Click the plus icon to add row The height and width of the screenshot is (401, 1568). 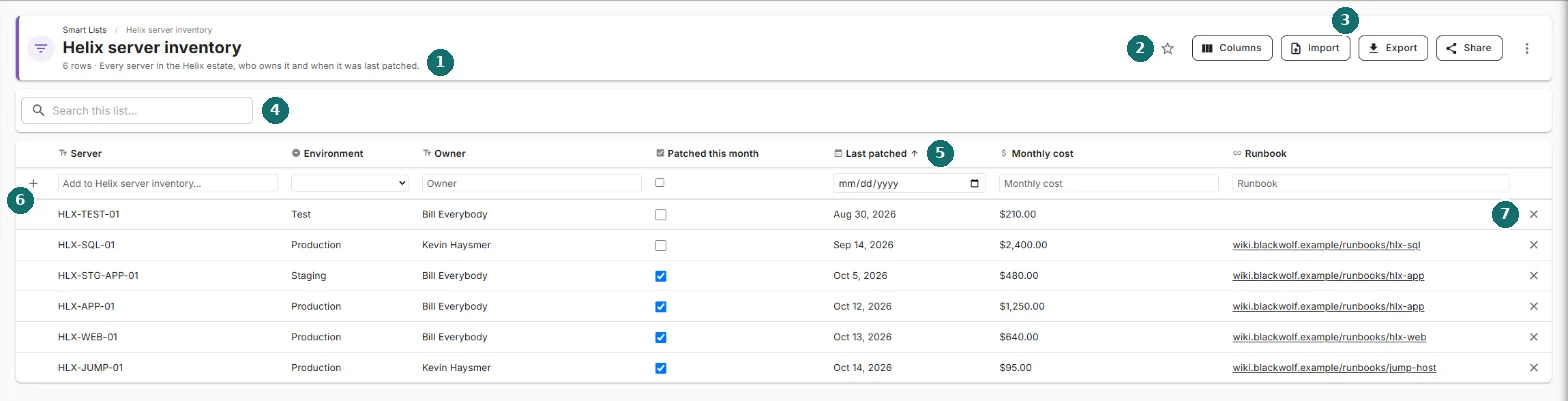pyautogui.click(x=33, y=184)
